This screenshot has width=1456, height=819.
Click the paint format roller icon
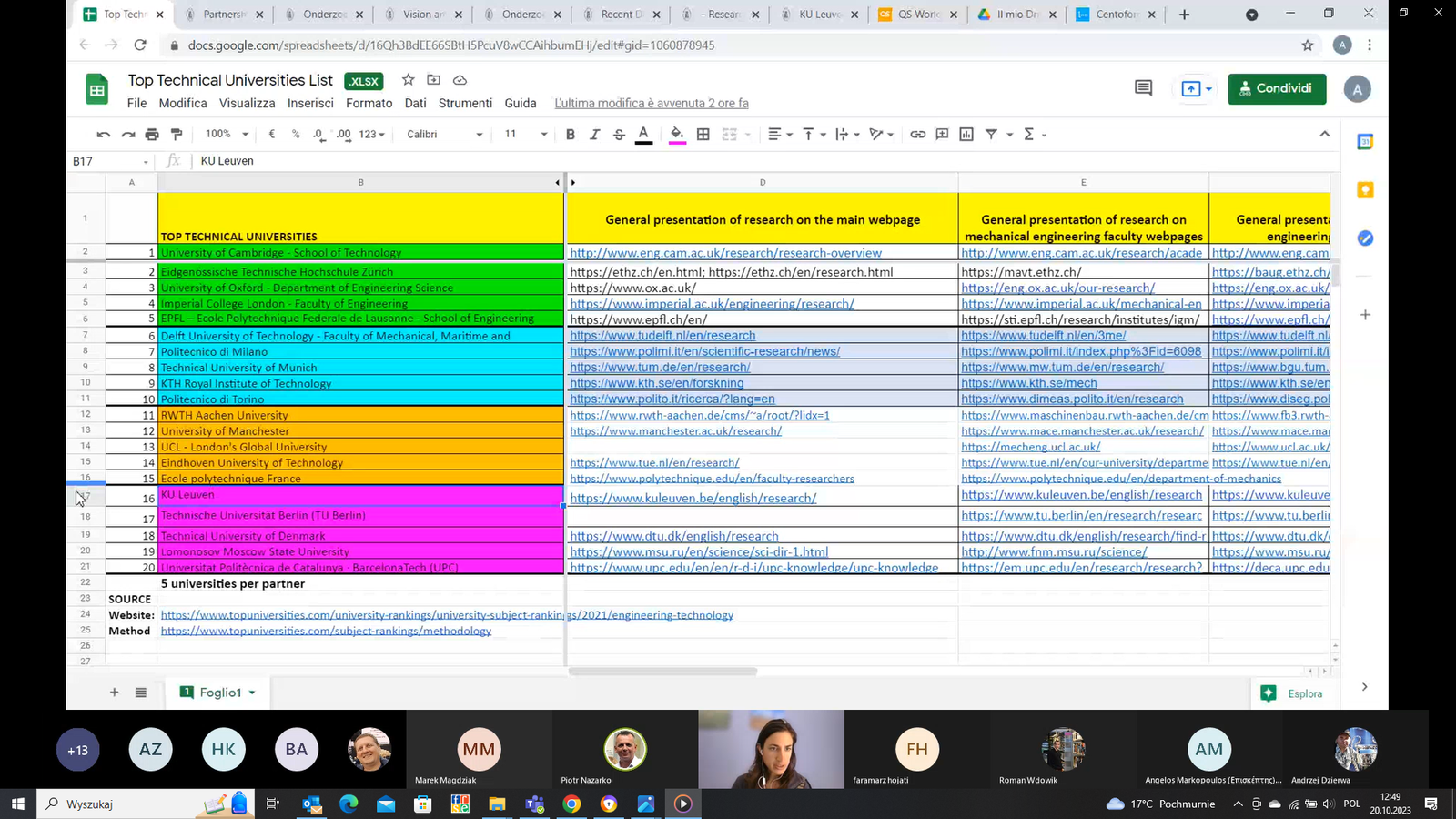click(x=177, y=135)
